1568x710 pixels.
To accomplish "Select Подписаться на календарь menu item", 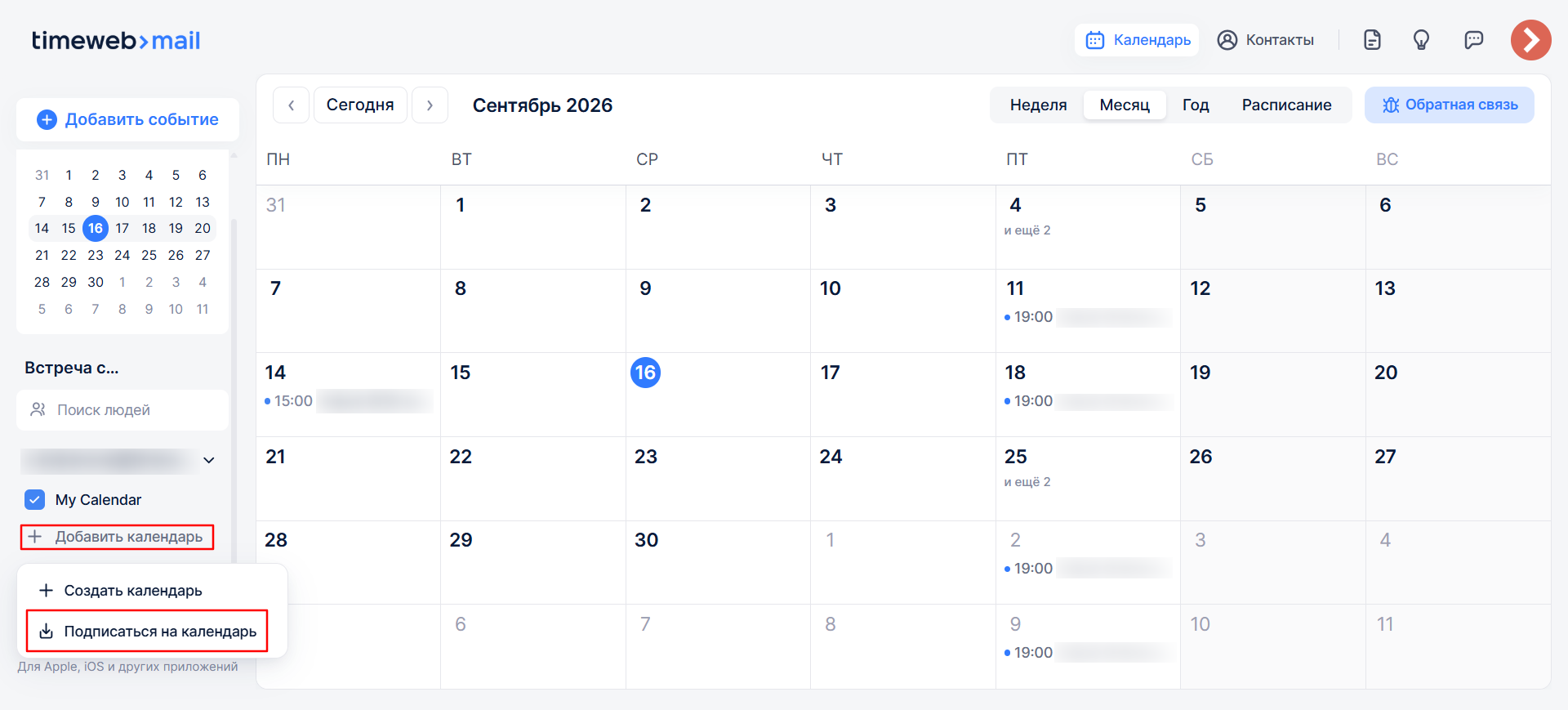I will (147, 631).
